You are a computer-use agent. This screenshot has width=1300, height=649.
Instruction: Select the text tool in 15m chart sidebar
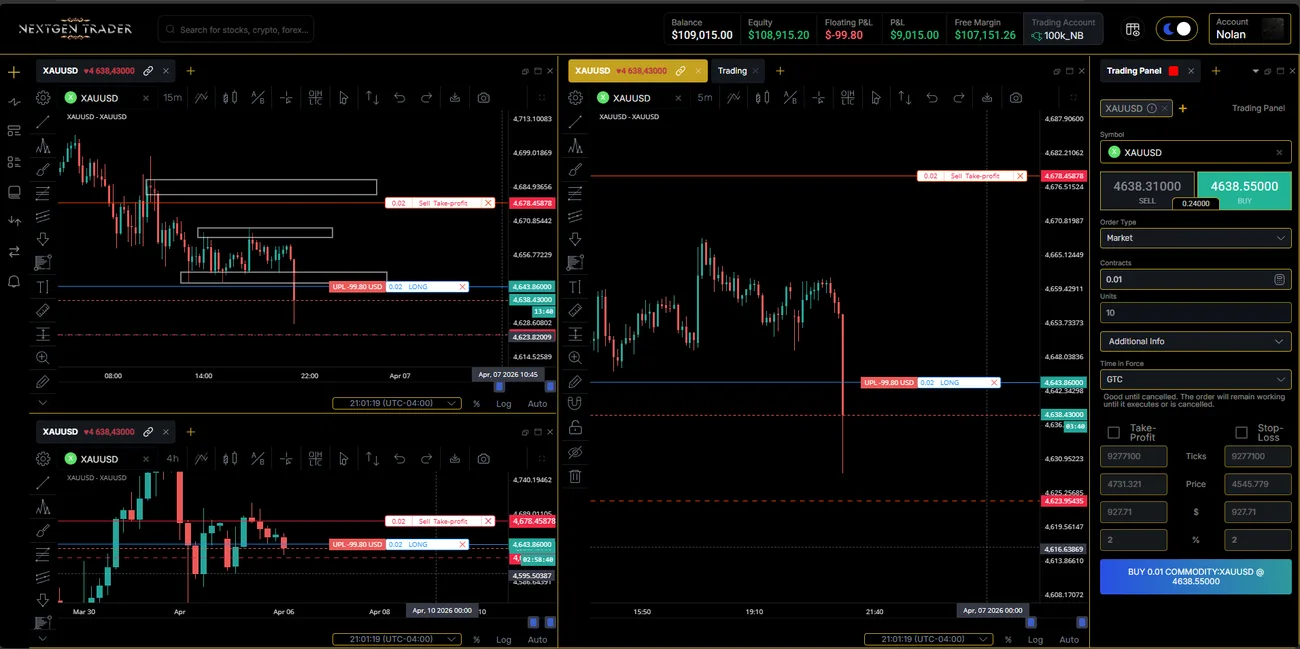tap(43, 287)
